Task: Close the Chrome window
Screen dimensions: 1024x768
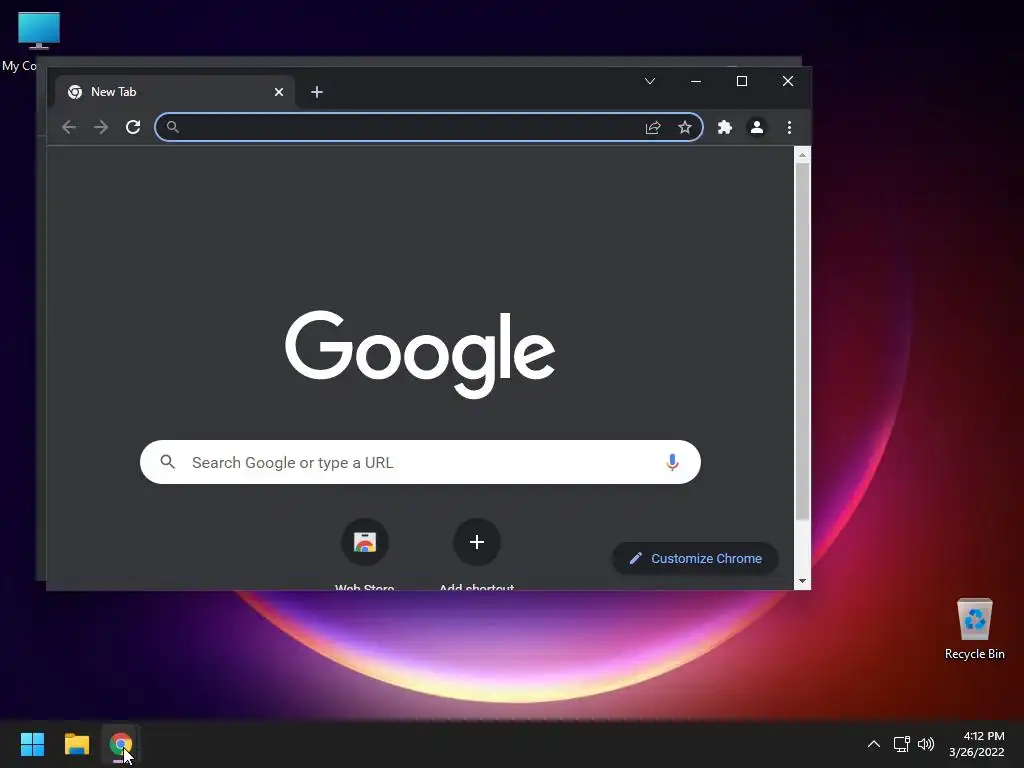Action: point(788,81)
